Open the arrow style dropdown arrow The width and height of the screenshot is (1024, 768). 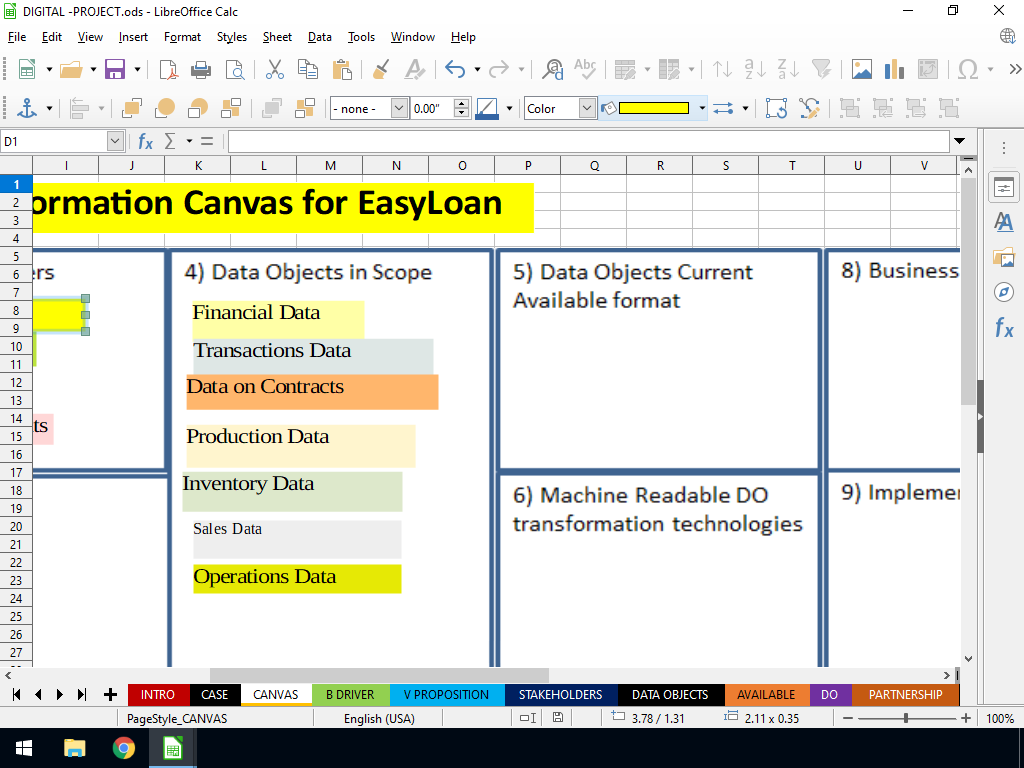(745, 108)
